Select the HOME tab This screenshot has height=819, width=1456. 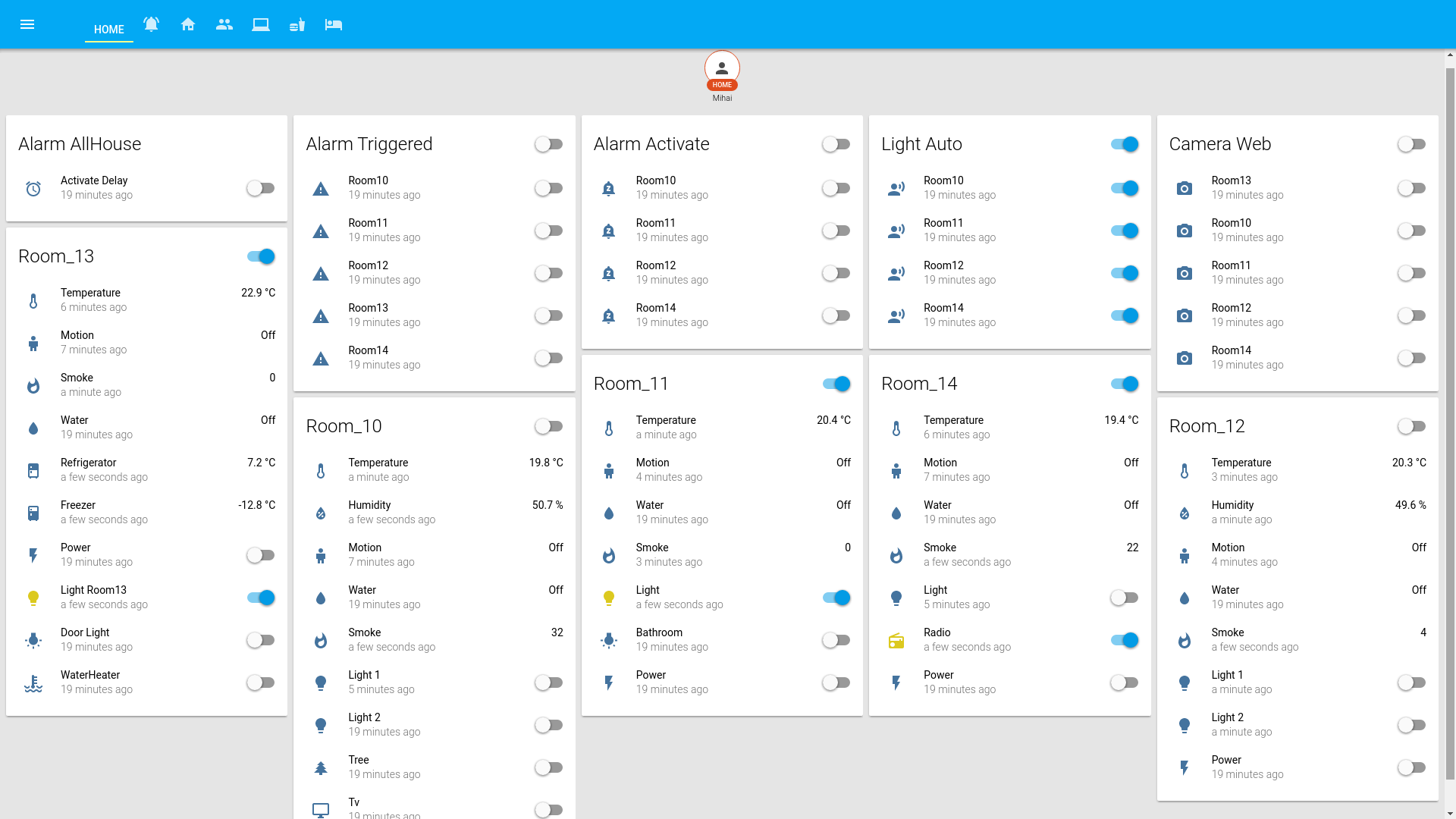click(x=108, y=30)
